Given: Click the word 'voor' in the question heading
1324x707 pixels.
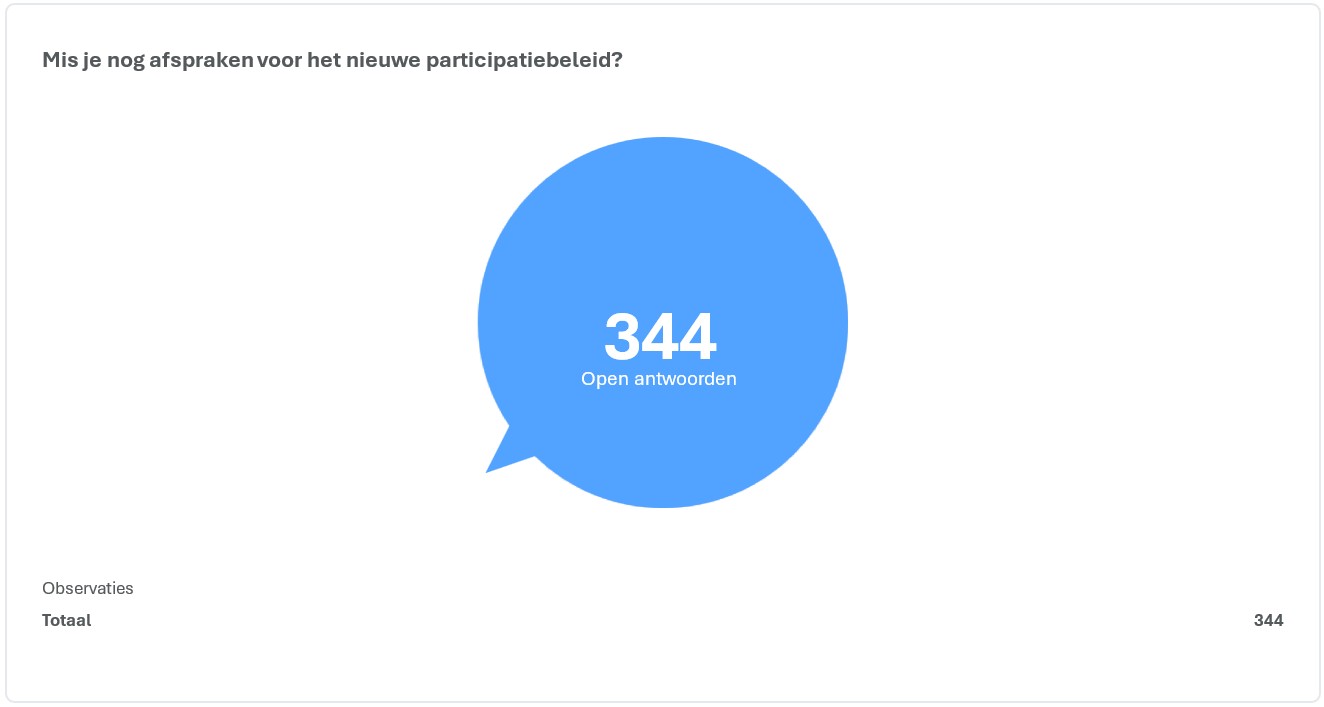Looking at the screenshot, I should 282,60.
